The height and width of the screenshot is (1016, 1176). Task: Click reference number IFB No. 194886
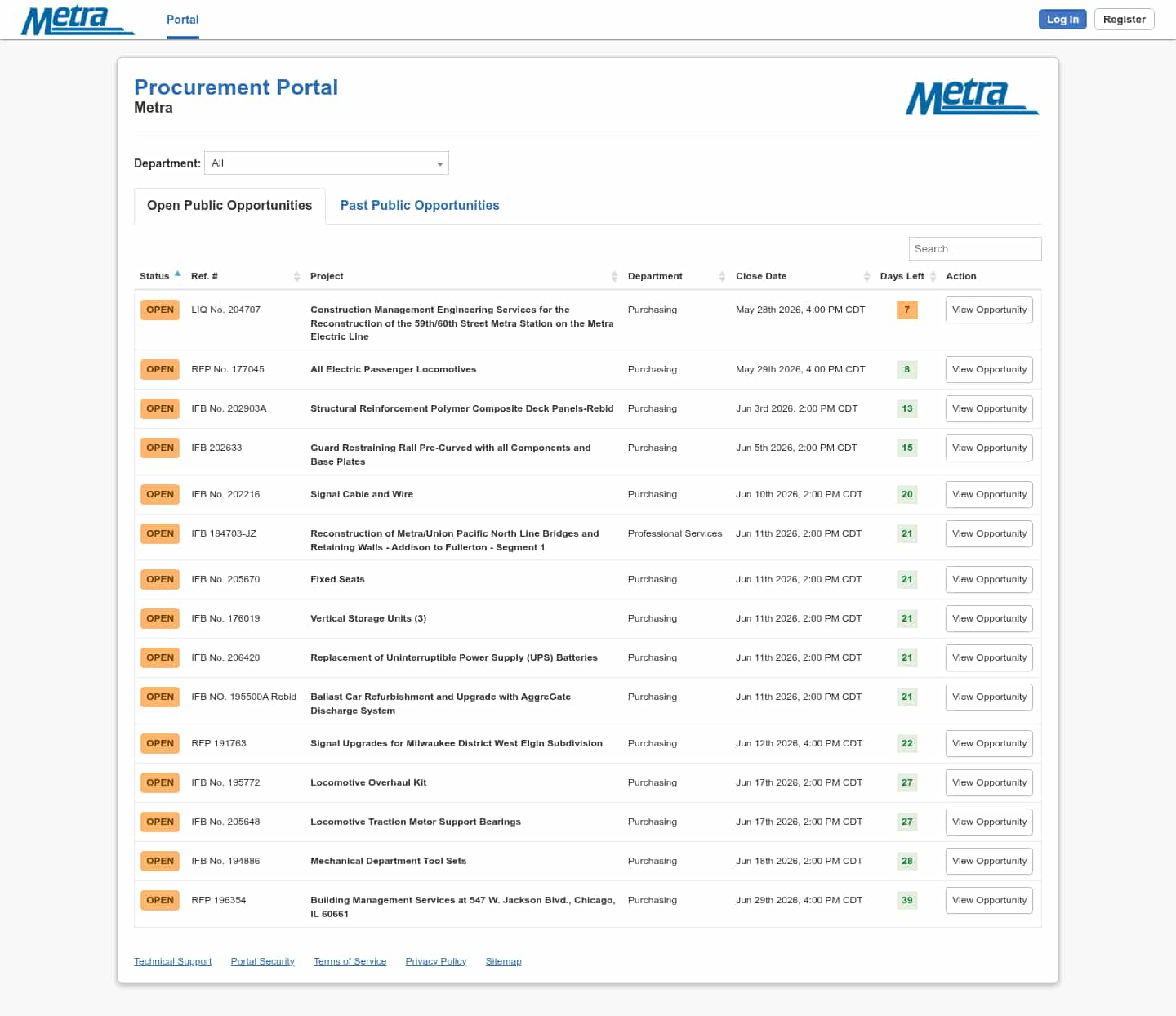(225, 862)
